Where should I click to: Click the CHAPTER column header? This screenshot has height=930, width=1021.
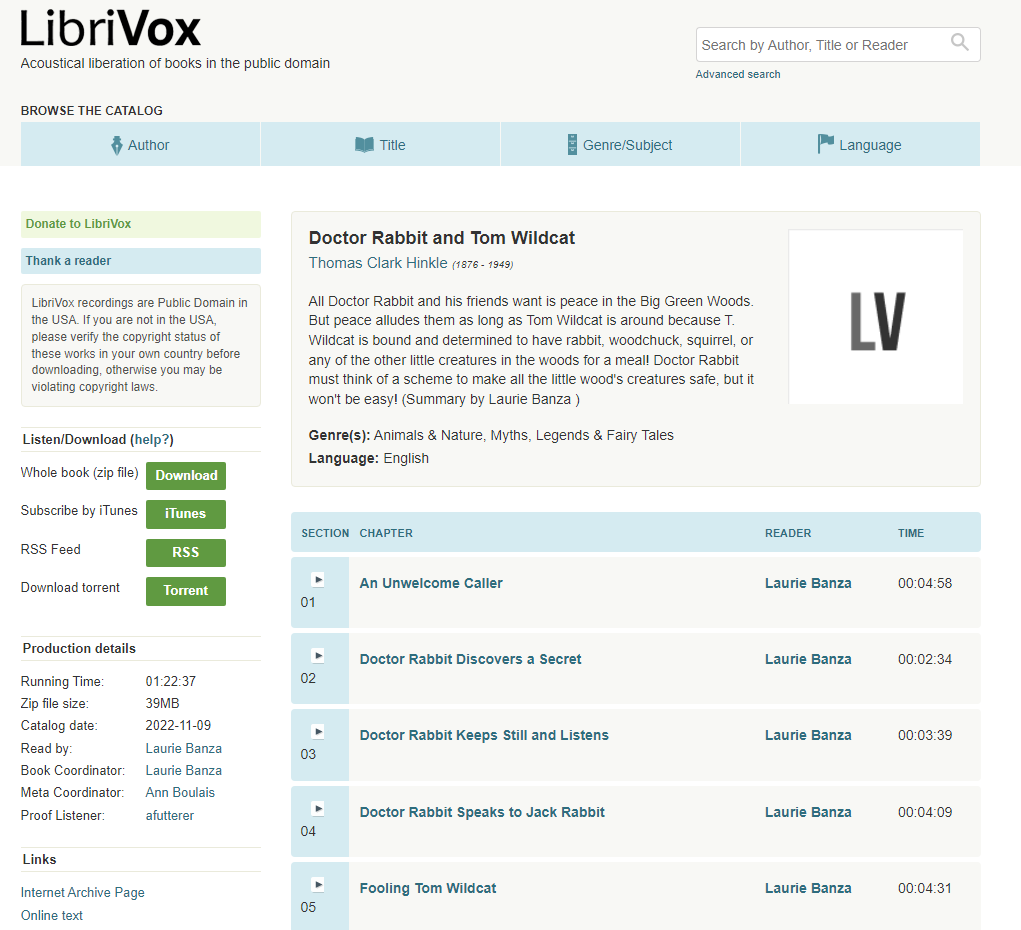click(x=386, y=533)
